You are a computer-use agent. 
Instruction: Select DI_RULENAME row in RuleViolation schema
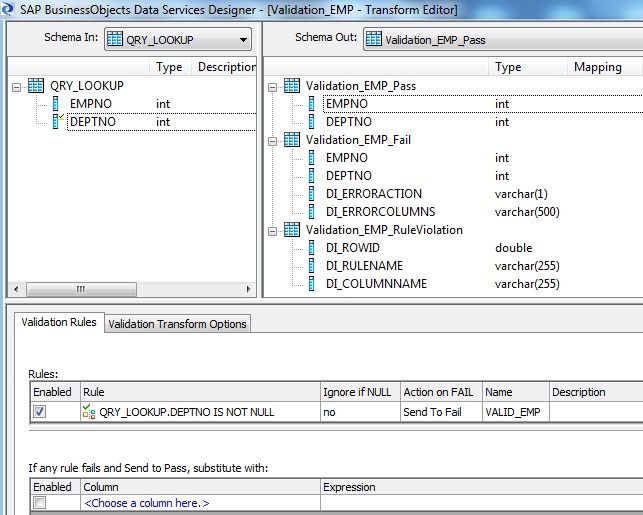click(483, 266)
